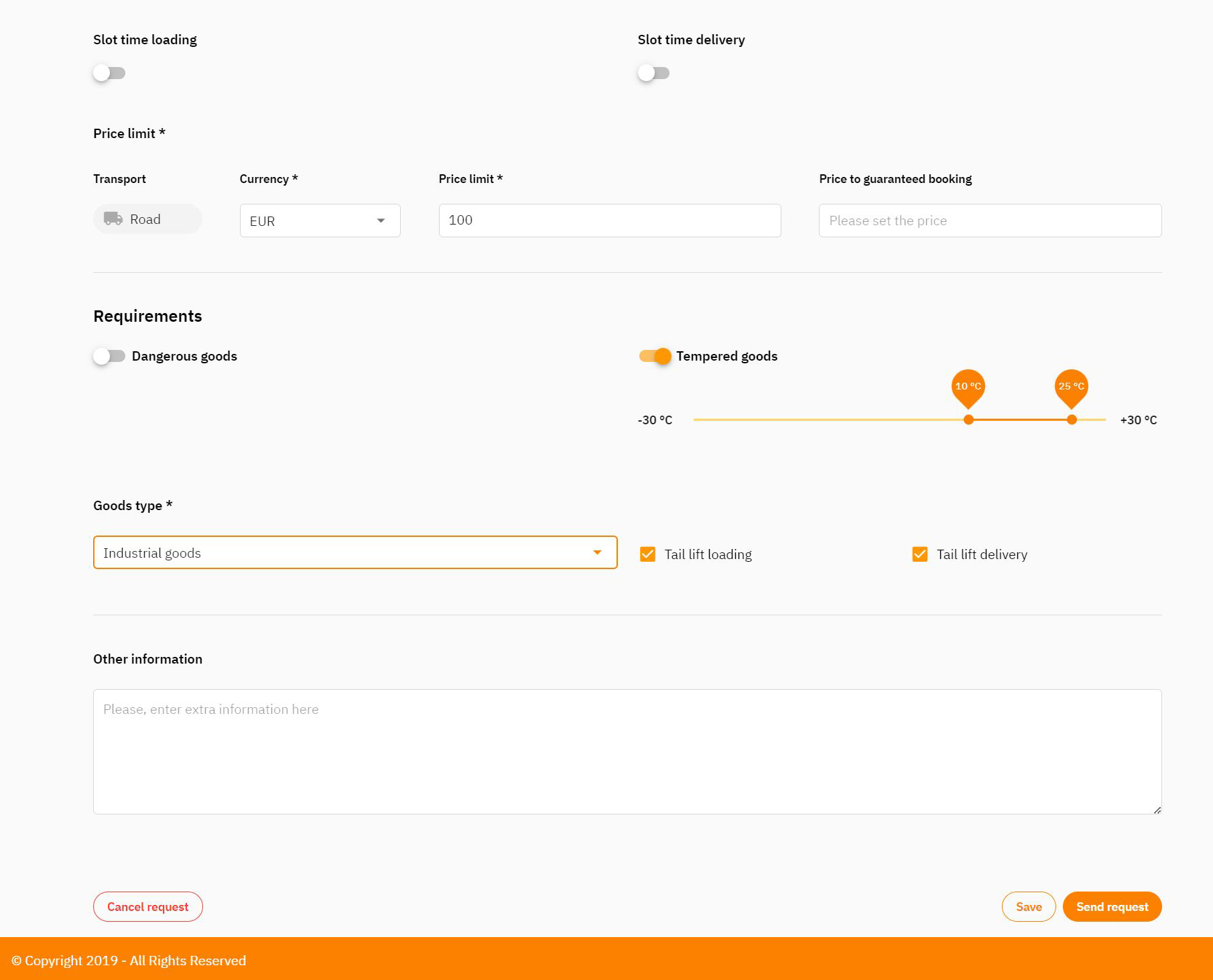Open the Currency EUR dropdown
The image size is (1213, 980).
(320, 221)
